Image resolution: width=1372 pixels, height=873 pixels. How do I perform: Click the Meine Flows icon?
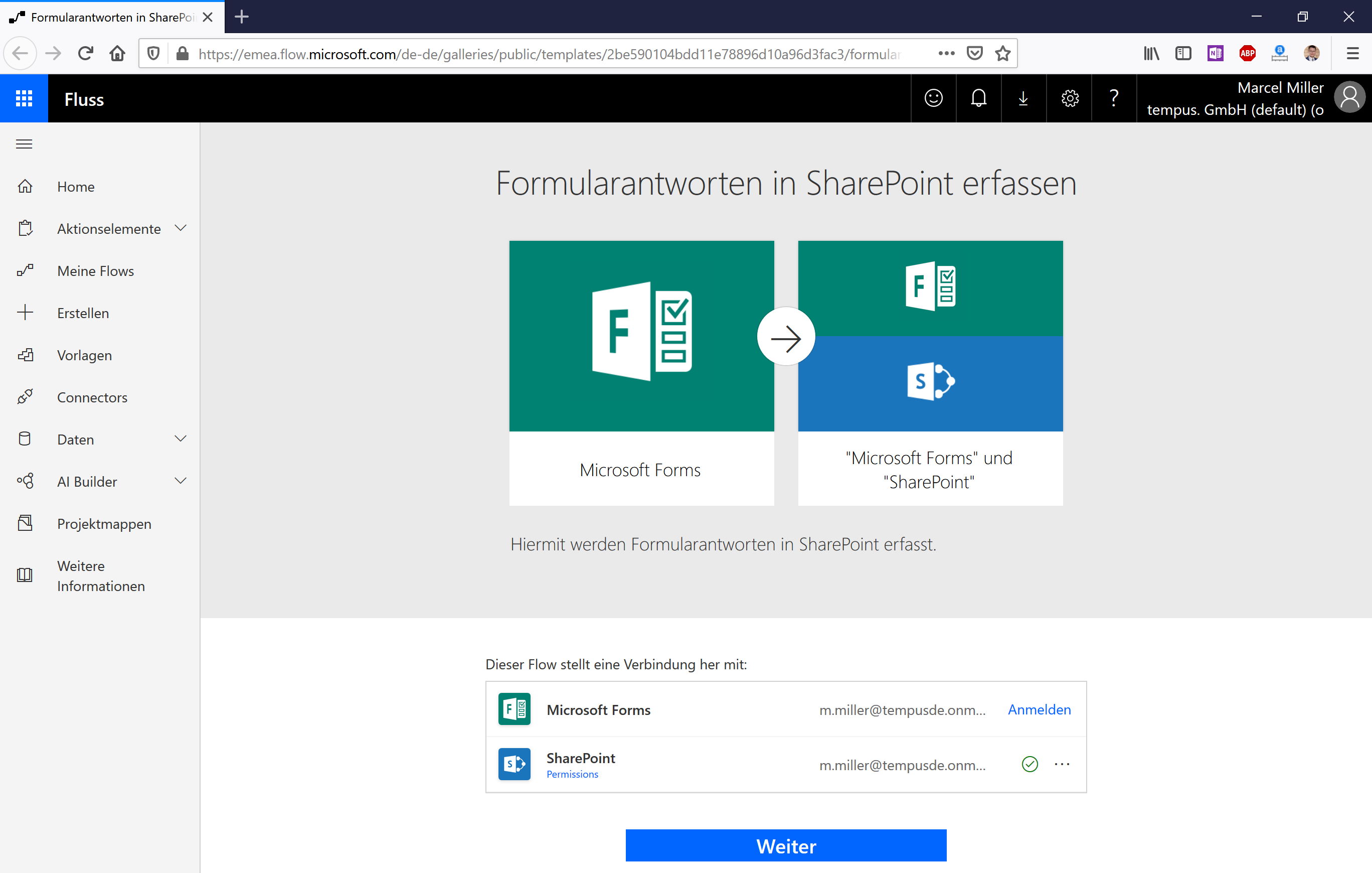(25, 270)
